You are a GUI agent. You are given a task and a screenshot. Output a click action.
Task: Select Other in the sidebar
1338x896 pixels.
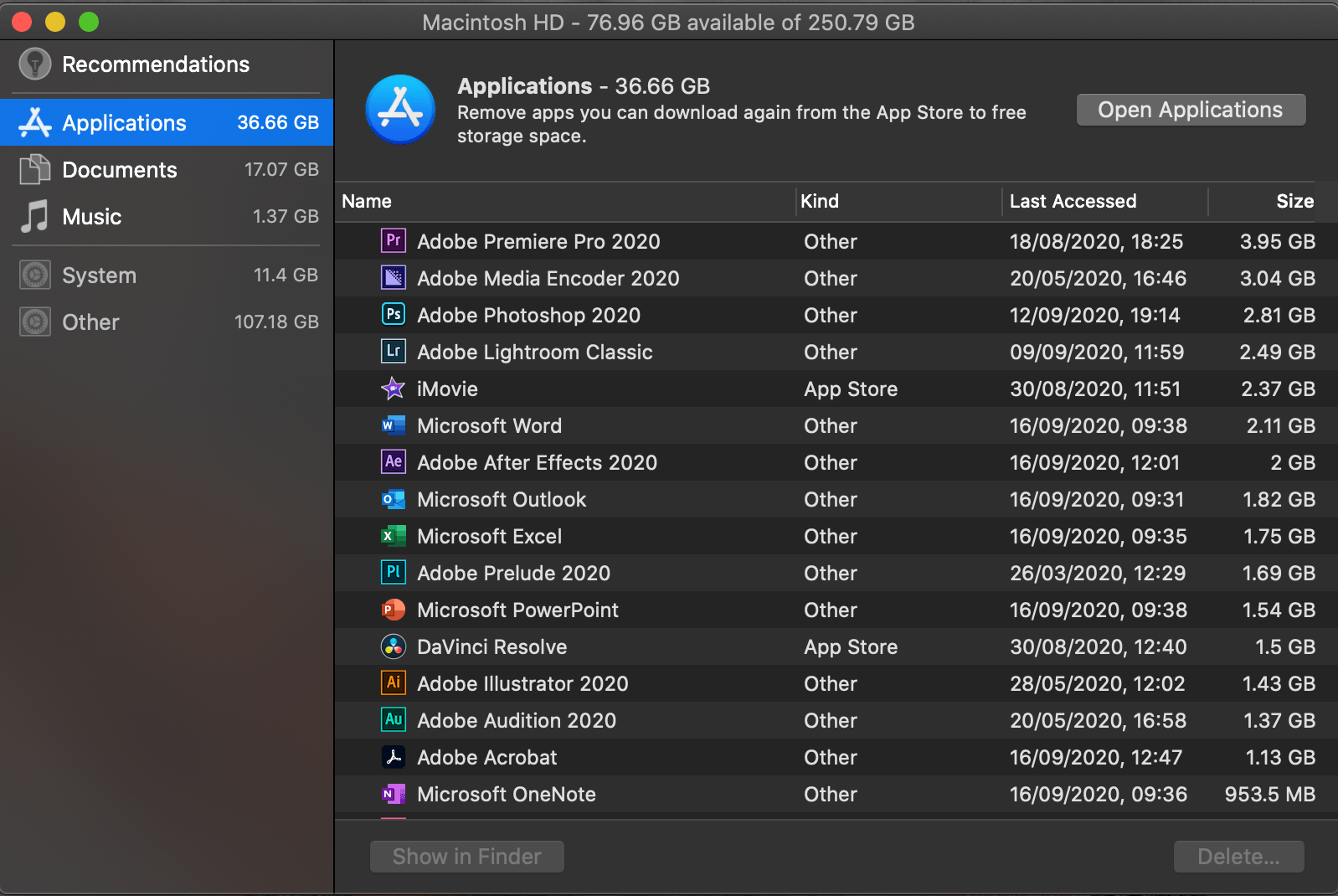(167, 322)
